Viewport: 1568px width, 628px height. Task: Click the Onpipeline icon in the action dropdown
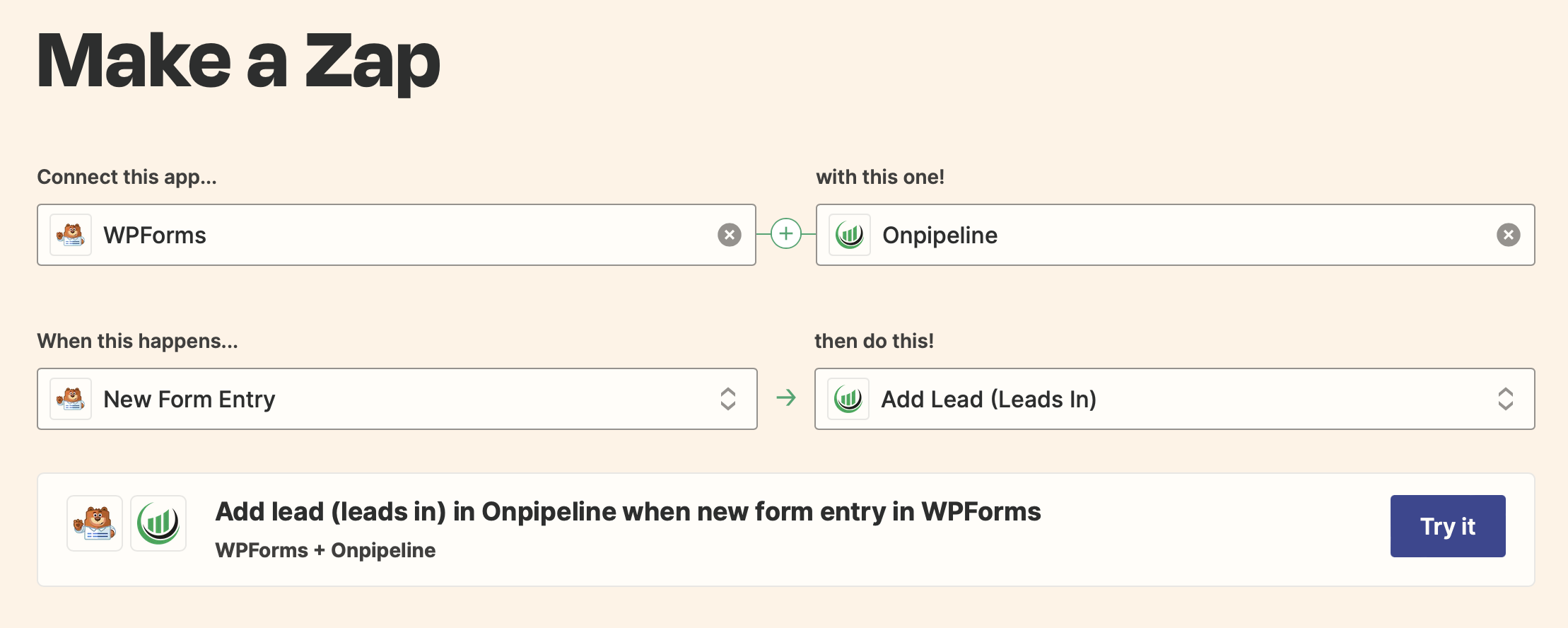848,399
